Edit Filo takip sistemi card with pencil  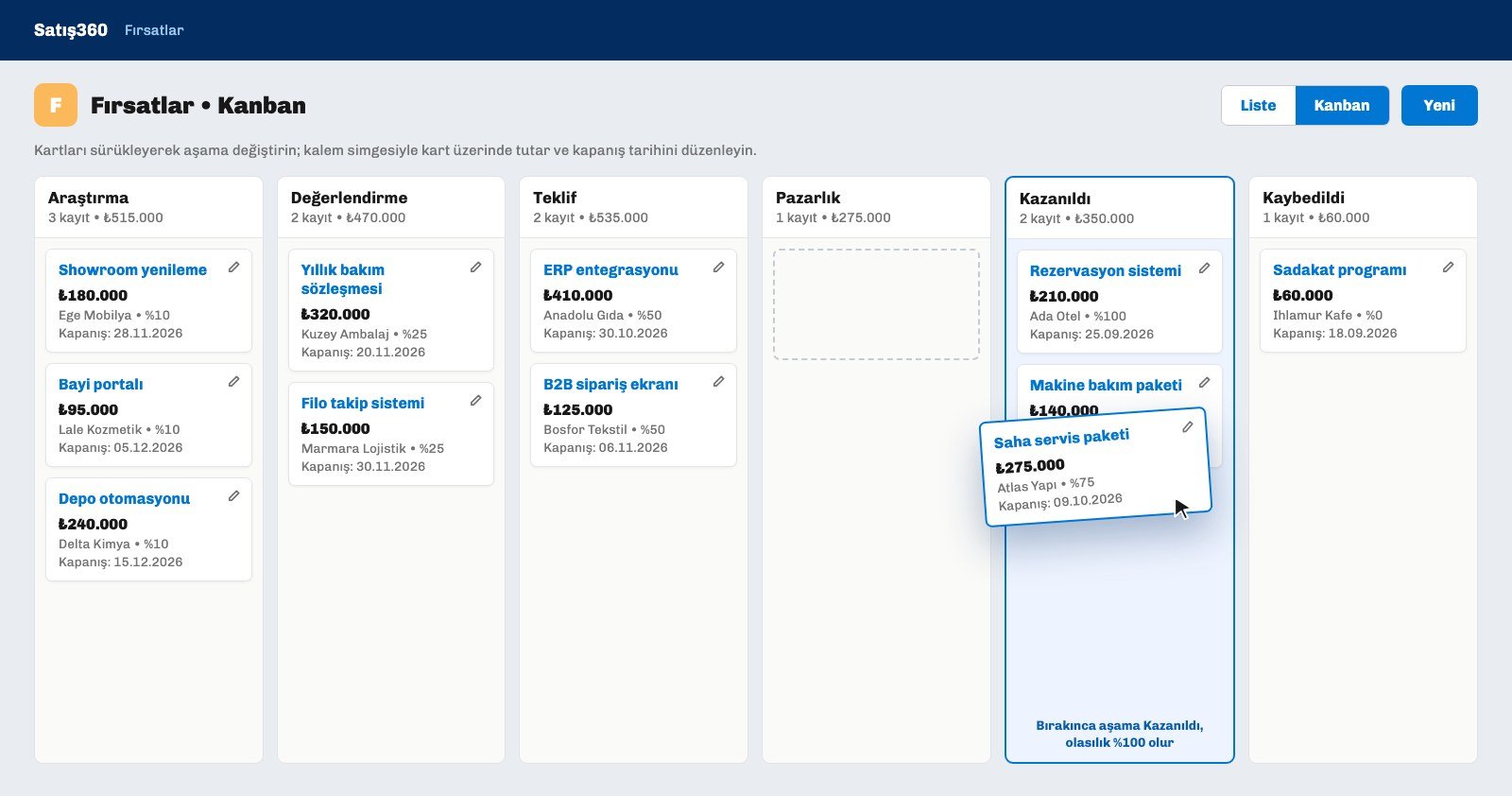click(x=475, y=401)
